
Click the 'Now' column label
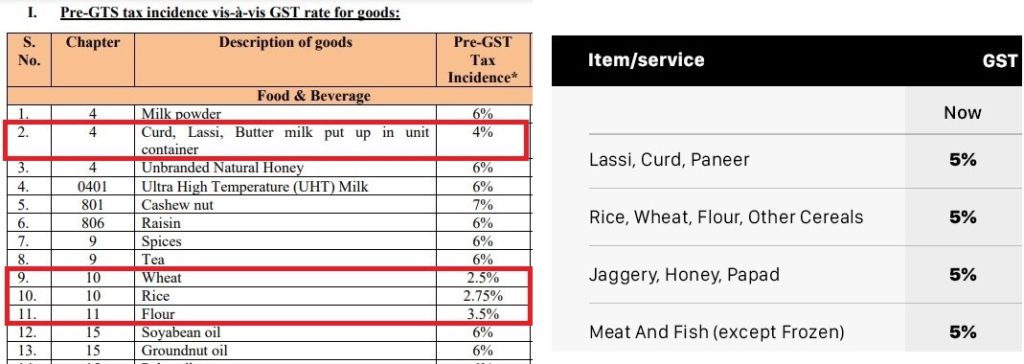(x=962, y=112)
